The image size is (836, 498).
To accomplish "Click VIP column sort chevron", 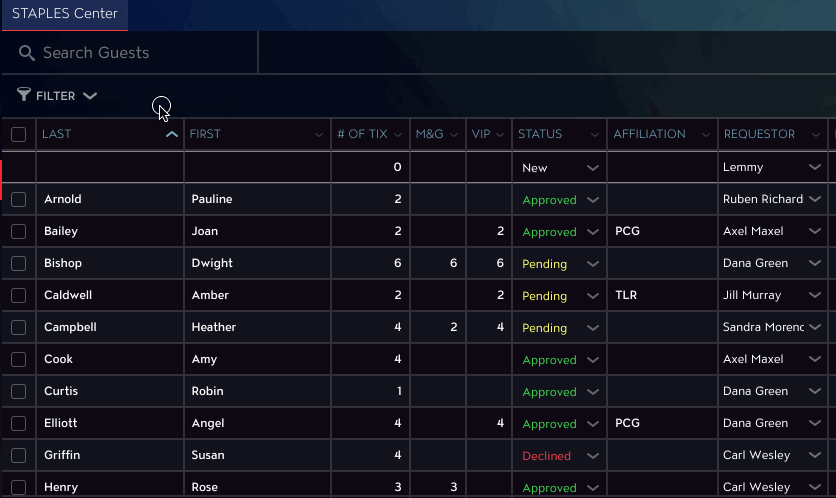I will coord(500,135).
